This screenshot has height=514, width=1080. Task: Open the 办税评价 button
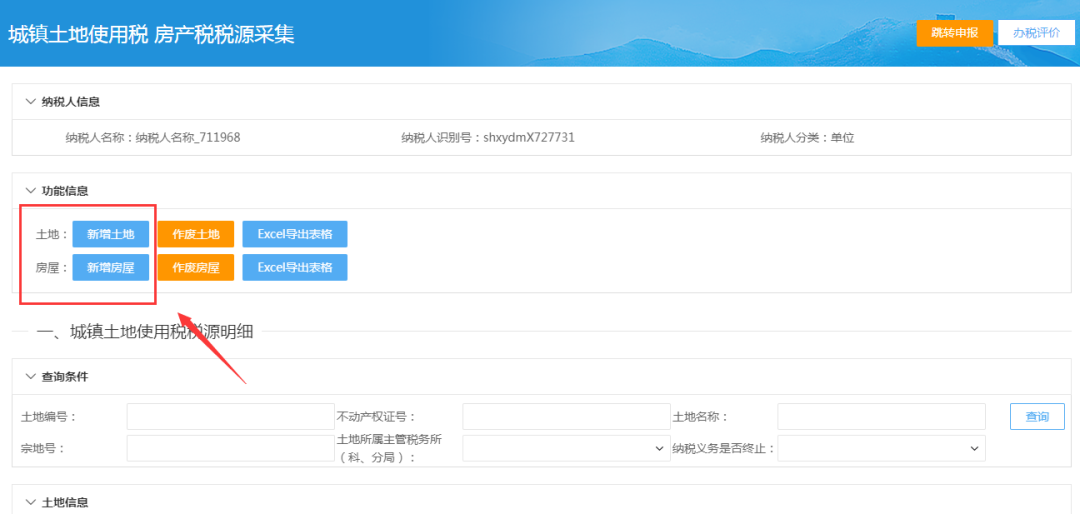(1036, 33)
